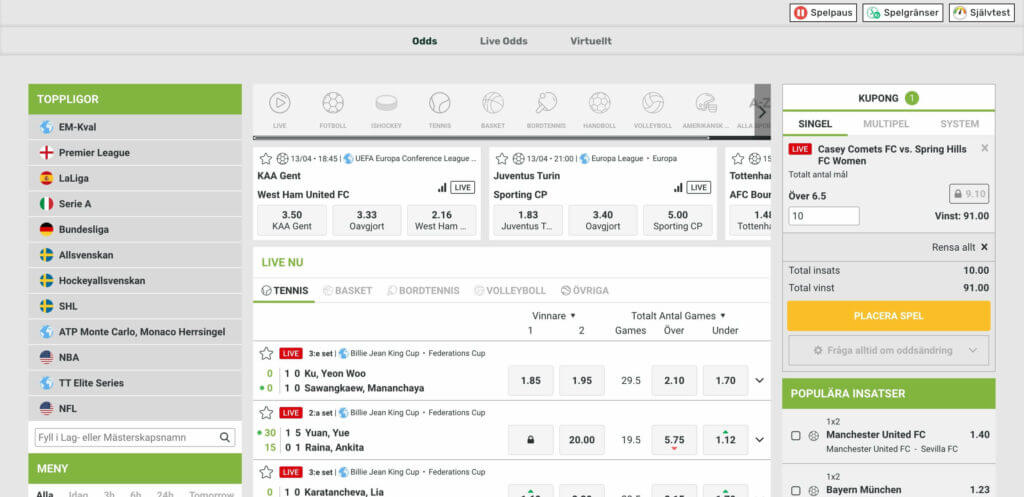Select the Fotboll sport icon
Image resolution: width=1024 pixels, height=497 pixels.
pos(333,103)
